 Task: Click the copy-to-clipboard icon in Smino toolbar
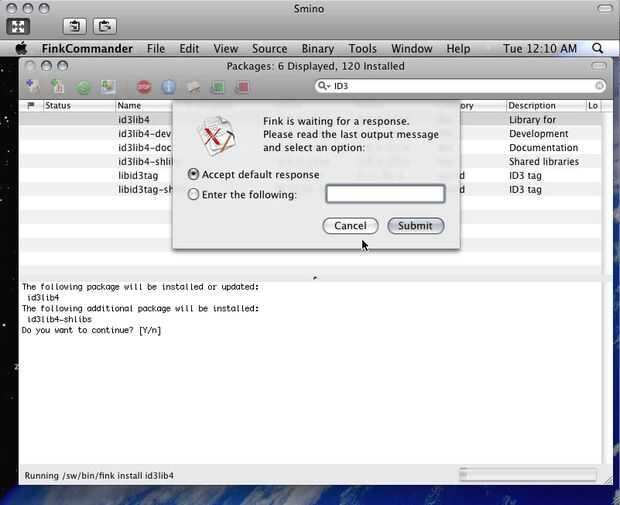pyautogui.click(x=75, y=26)
